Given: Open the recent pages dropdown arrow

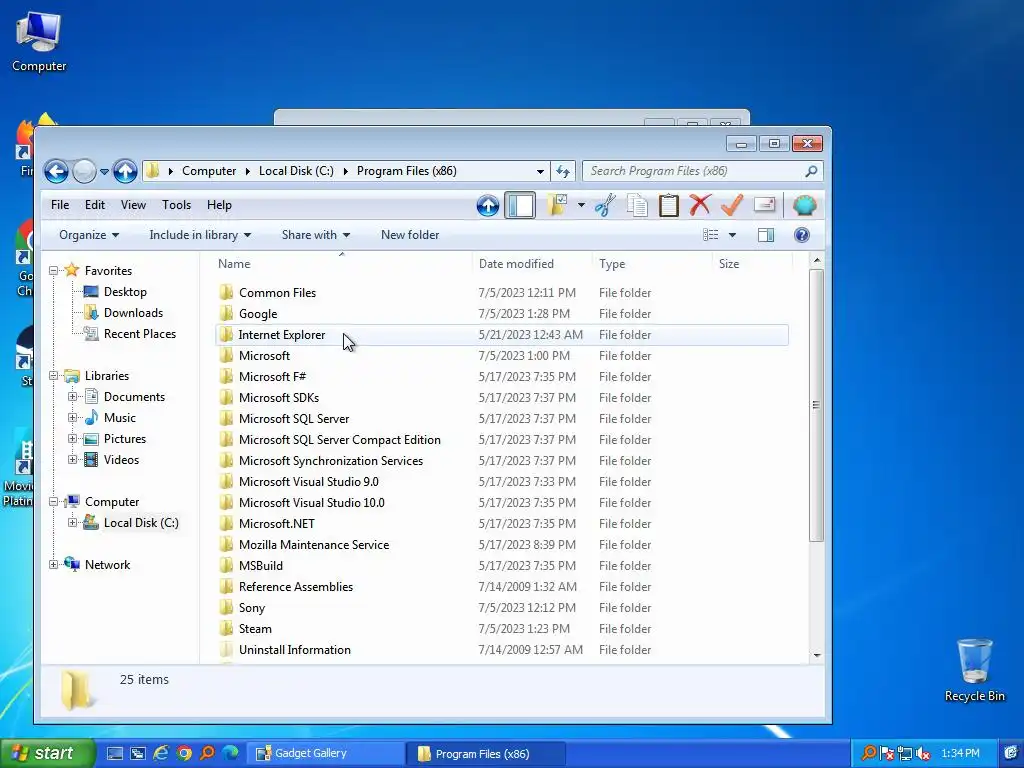Looking at the screenshot, I should 104,172.
